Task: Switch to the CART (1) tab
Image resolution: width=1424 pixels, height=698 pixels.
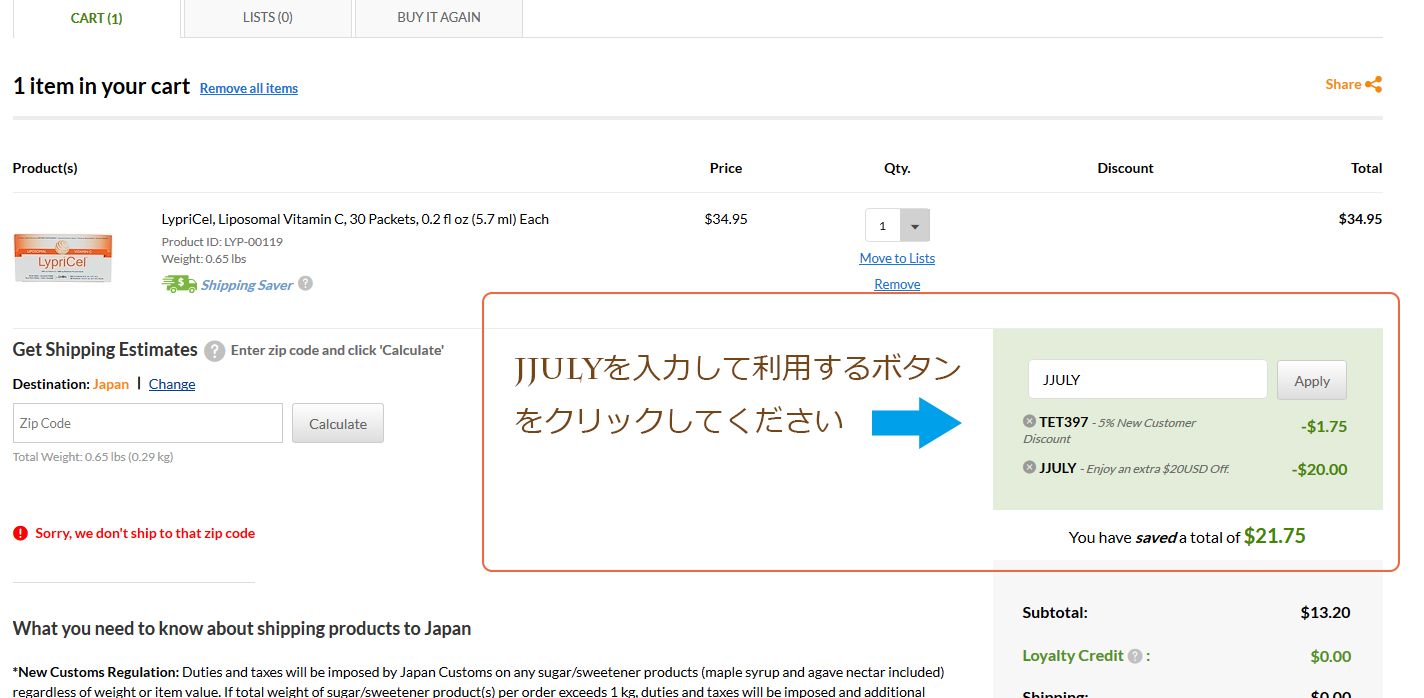Action: point(97,18)
